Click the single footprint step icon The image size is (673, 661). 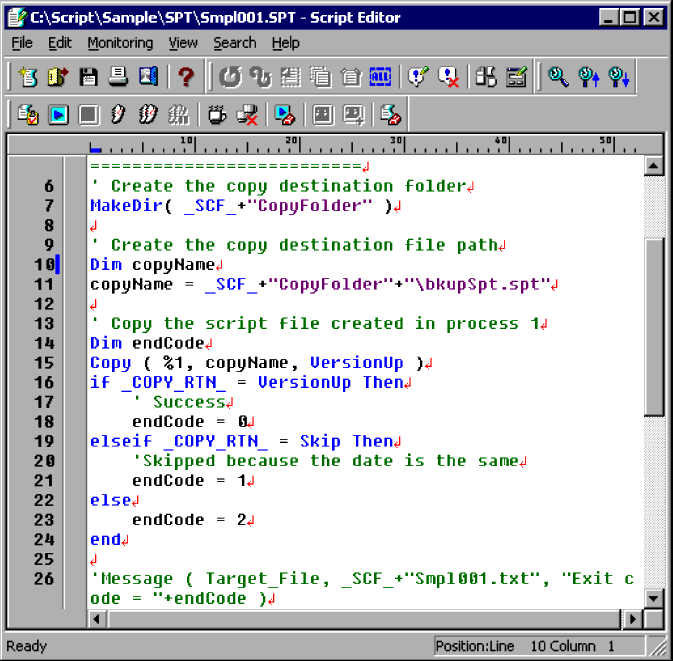(118, 115)
